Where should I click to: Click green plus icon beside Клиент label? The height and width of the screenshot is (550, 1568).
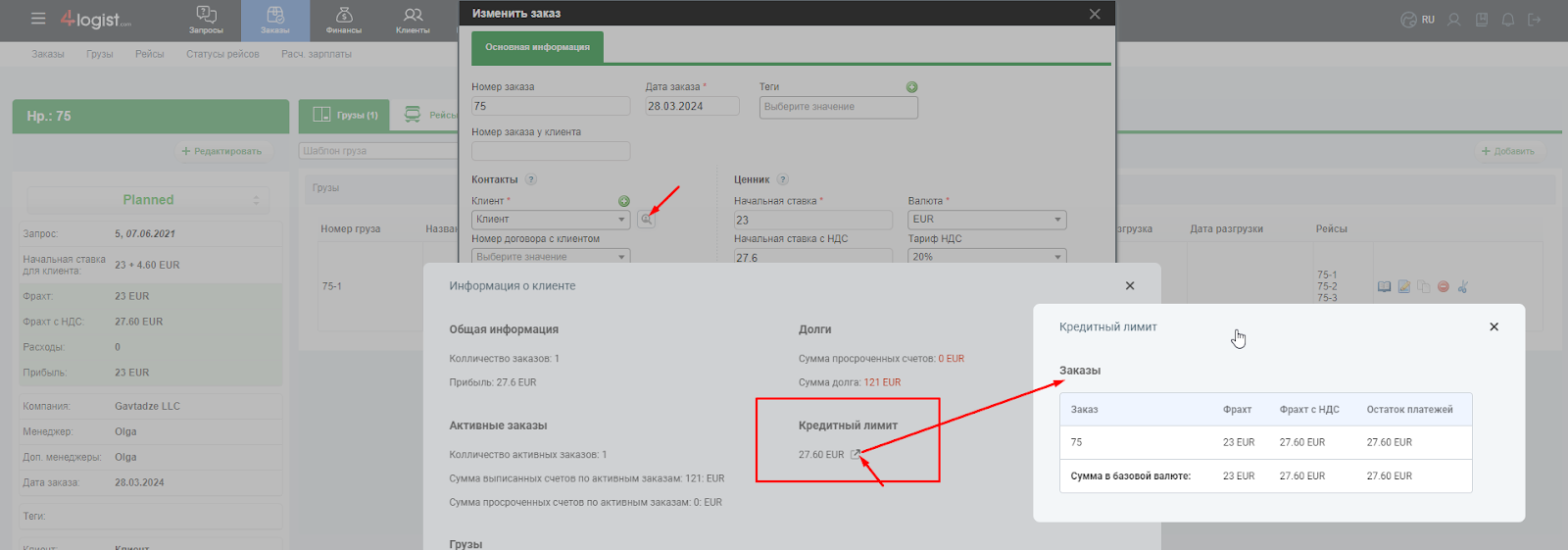tap(623, 201)
